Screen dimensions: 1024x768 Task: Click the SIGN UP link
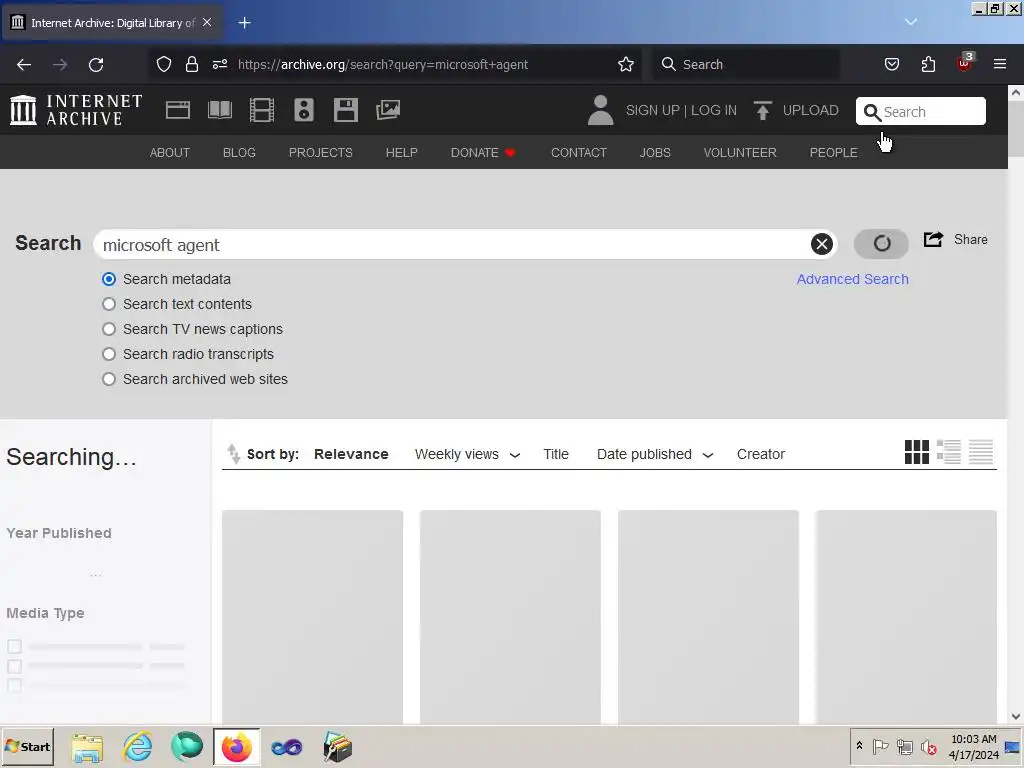(652, 110)
